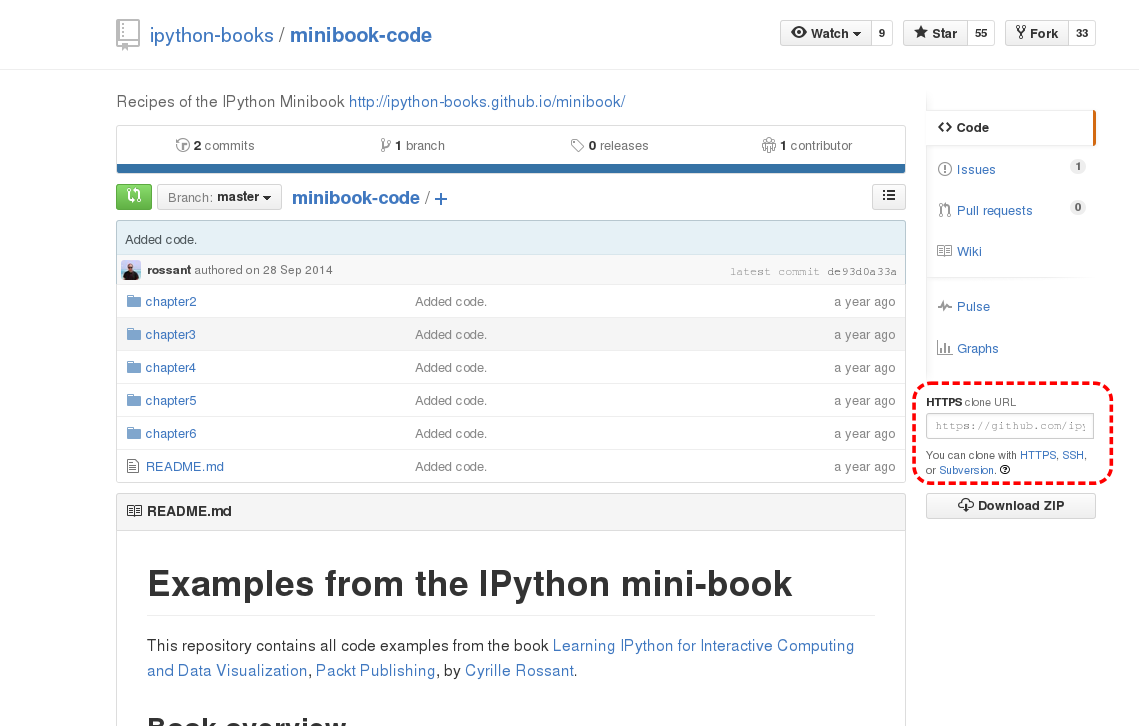Click the minibook-code repository title link
This screenshot has width=1139, height=726.
point(361,35)
